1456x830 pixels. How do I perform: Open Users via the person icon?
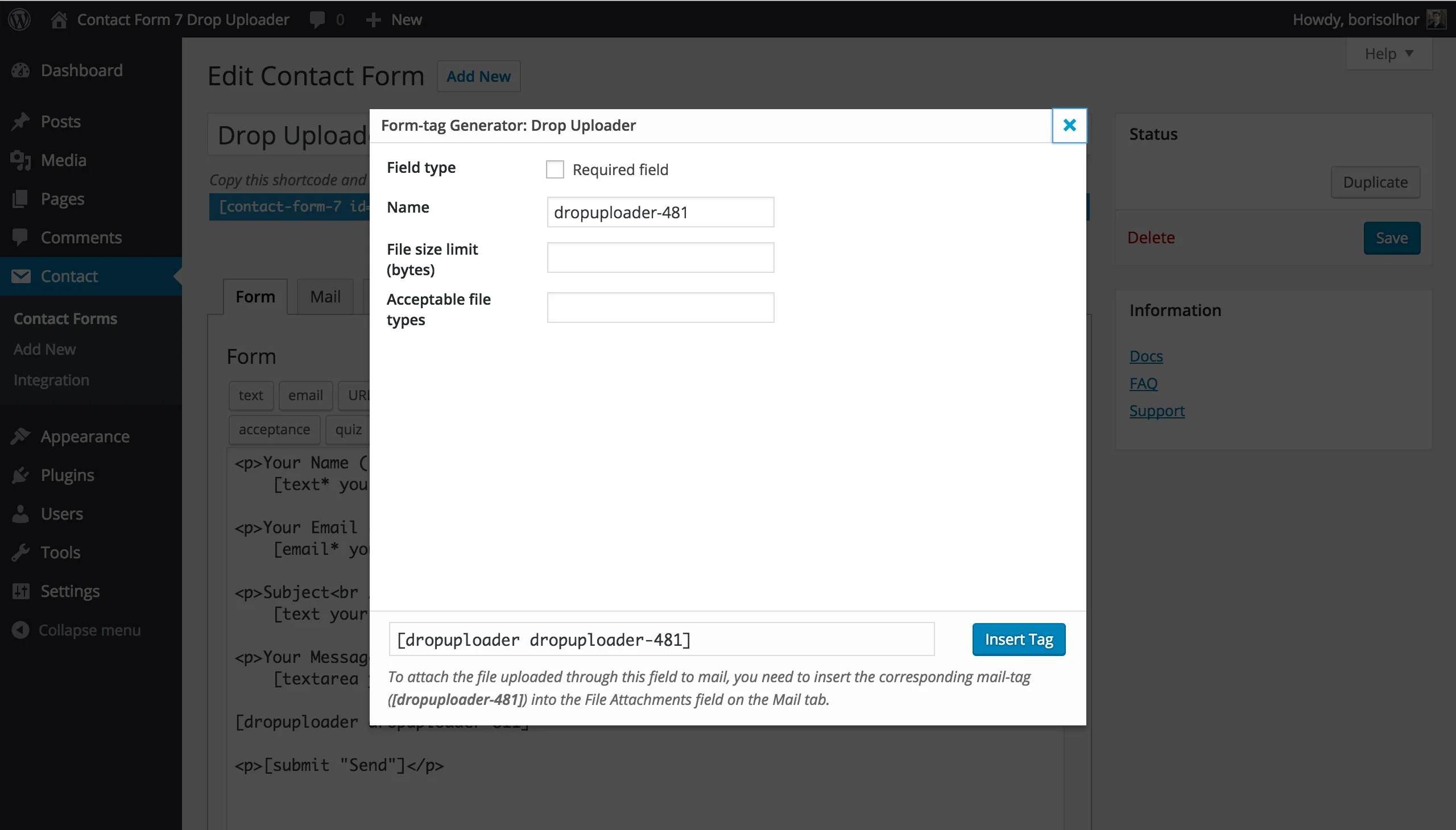click(x=22, y=513)
